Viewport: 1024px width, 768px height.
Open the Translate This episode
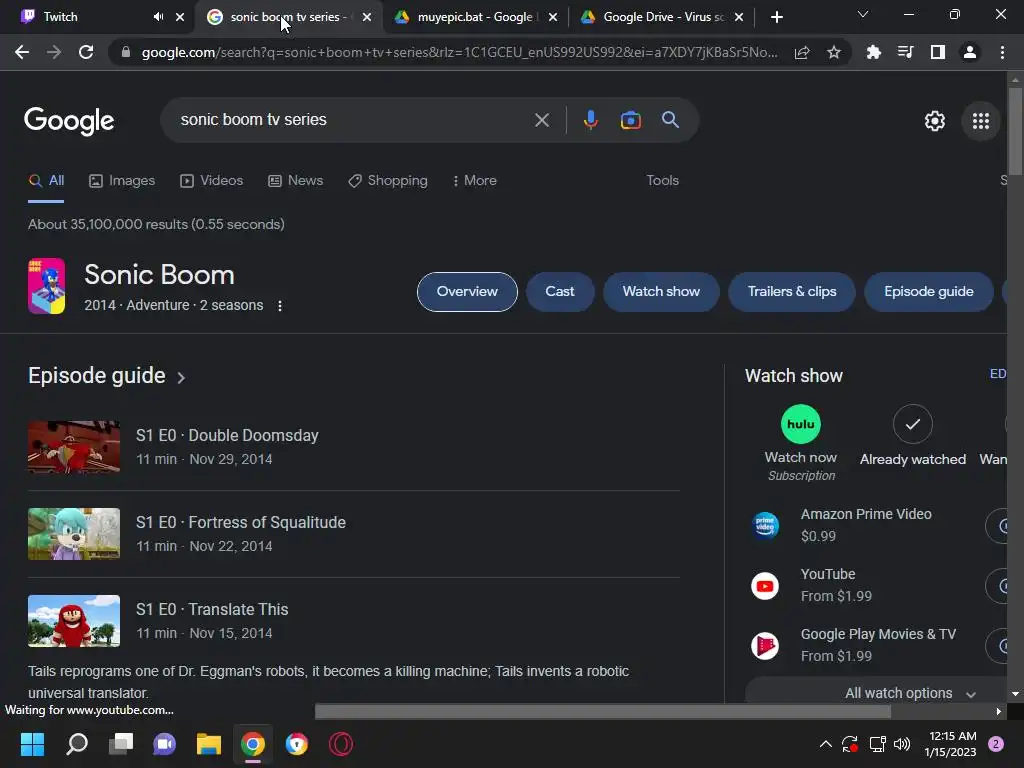(x=212, y=610)
